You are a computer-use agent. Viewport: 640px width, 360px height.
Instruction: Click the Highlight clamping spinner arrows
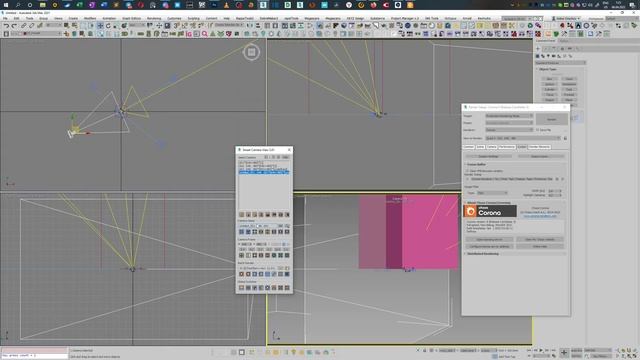click(560, 195)
